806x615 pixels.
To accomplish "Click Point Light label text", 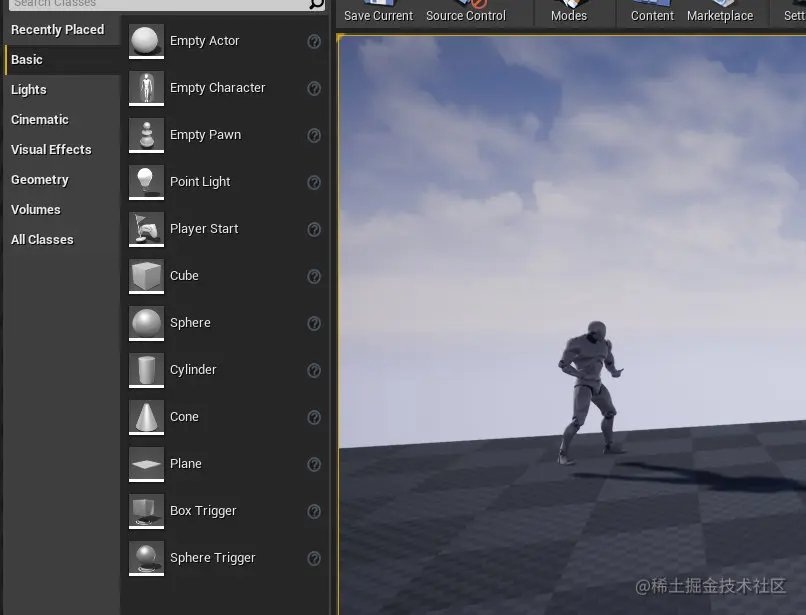I will pyautogui.click(x=200, y=182).
